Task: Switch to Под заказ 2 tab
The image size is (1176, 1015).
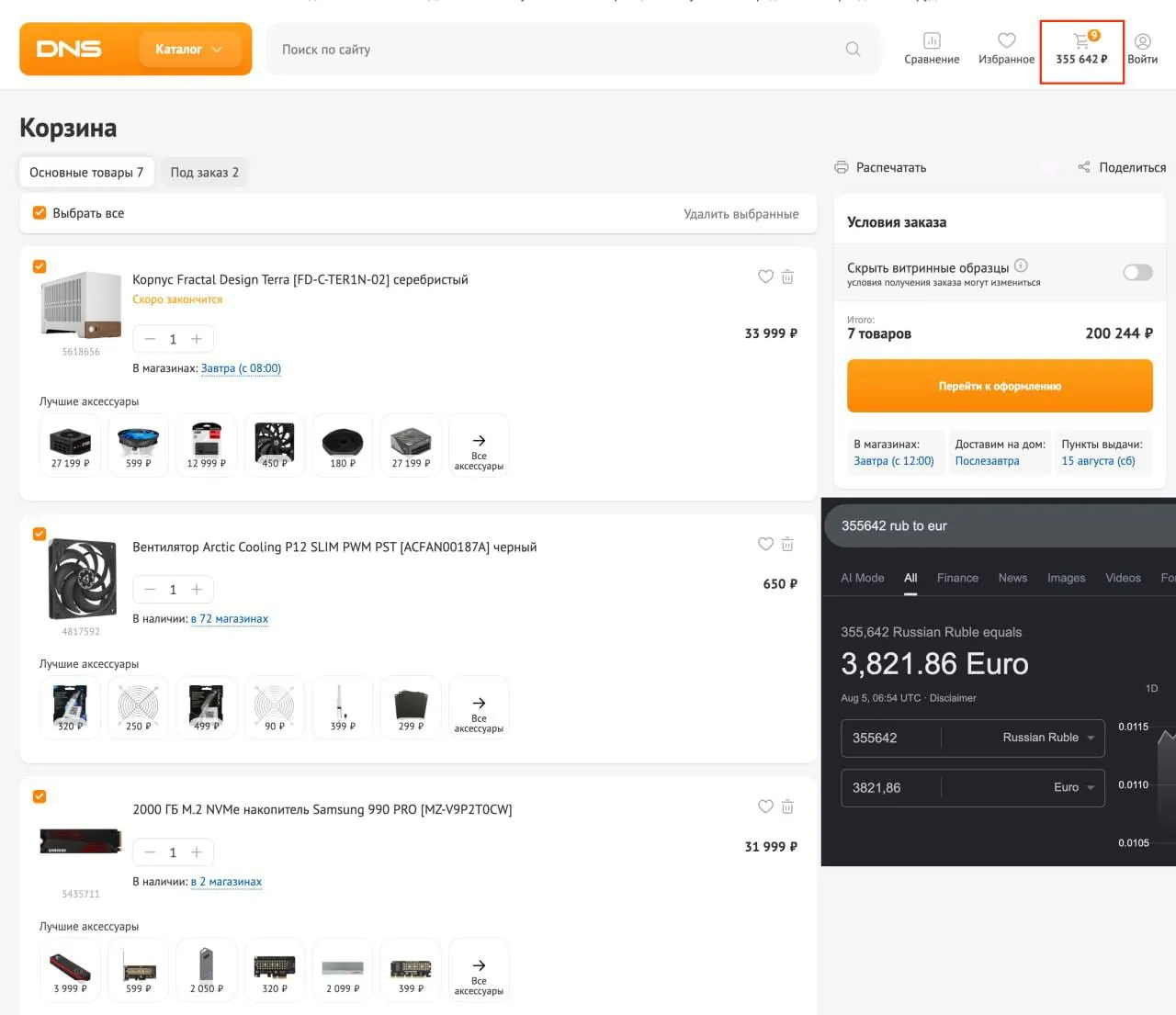Action: click(205, 173)
